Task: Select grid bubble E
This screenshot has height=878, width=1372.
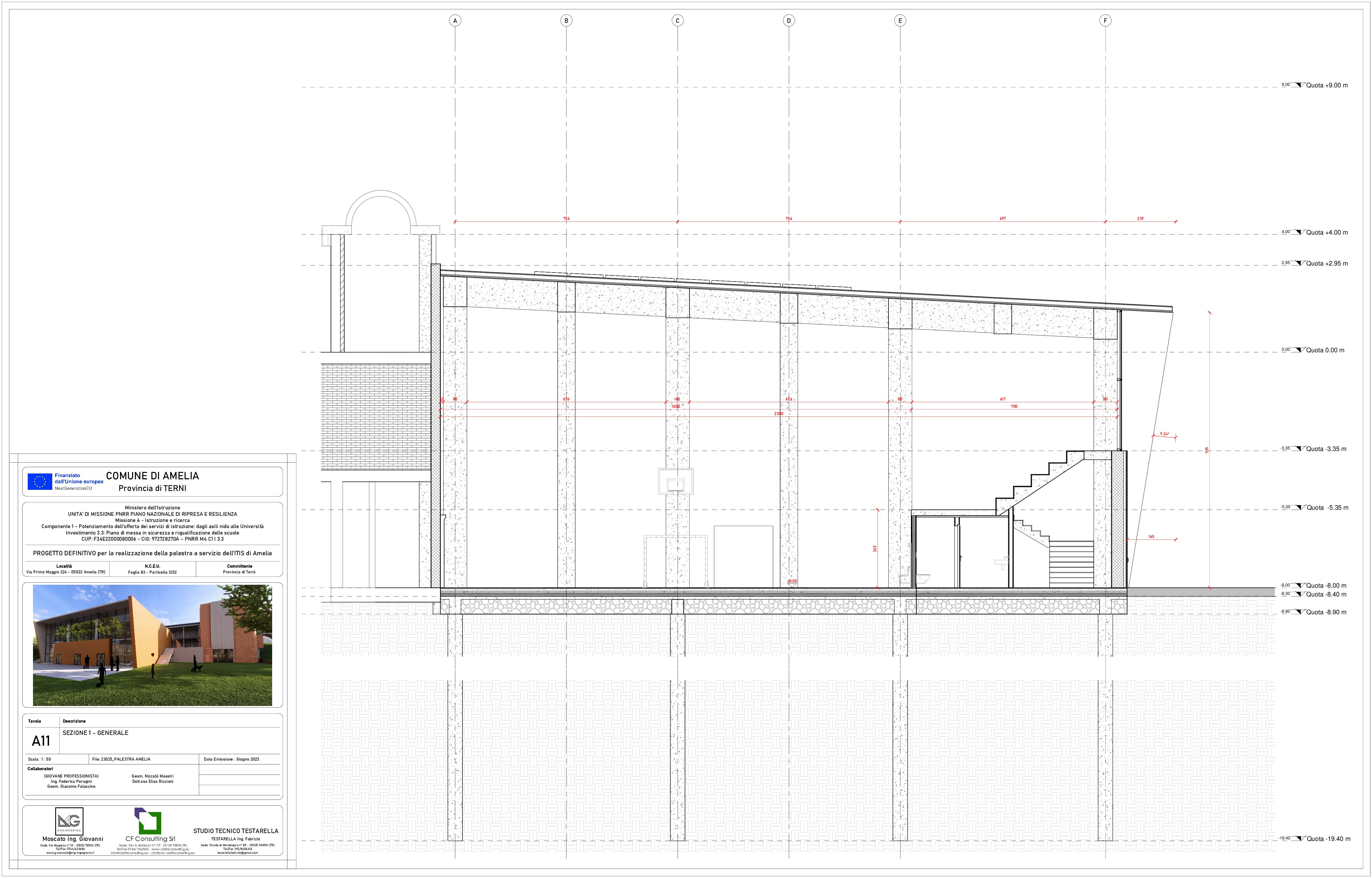Action: (x=900, y=20)
